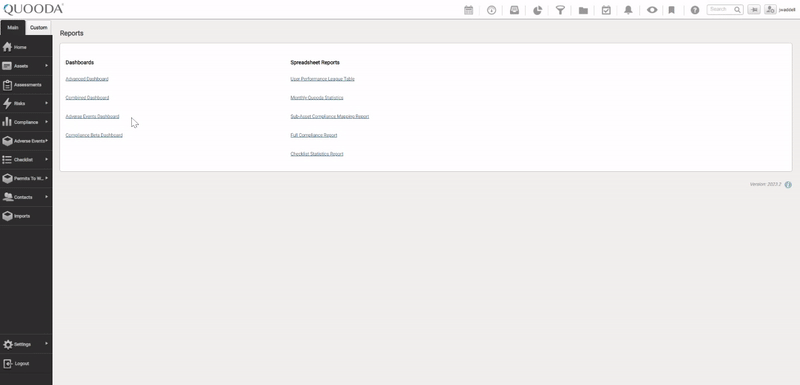Expand the Adverse Events submenu arrow

(x=47, y=140)
